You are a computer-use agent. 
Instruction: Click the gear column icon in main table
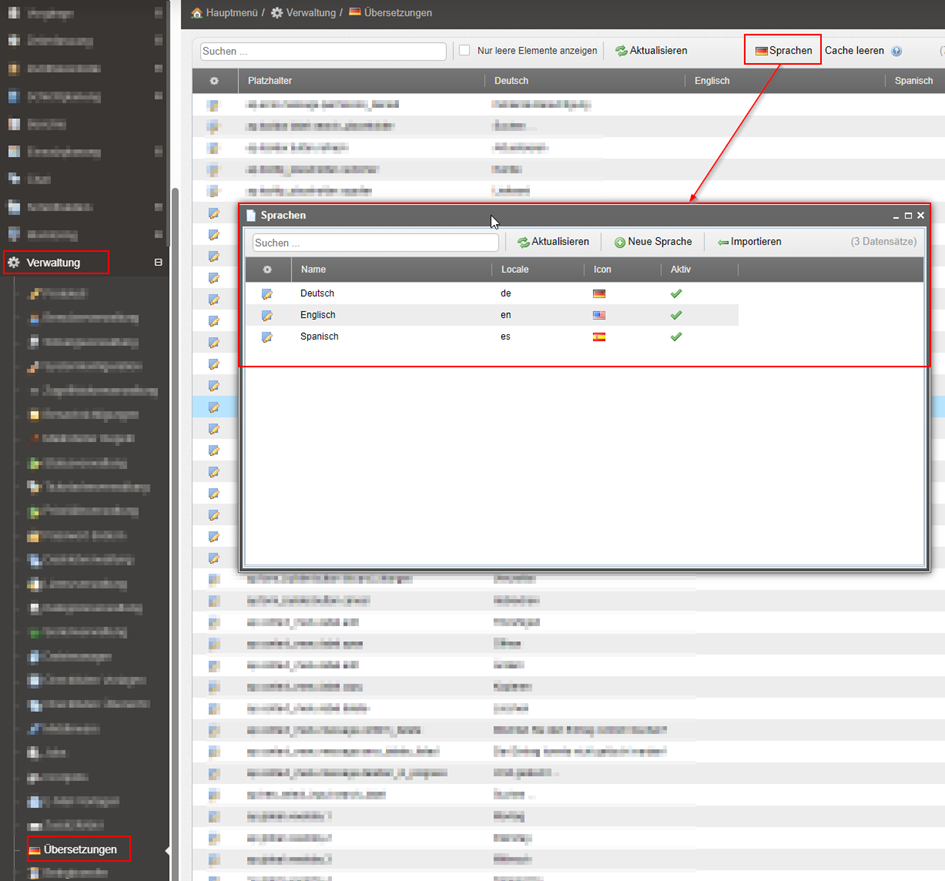[x=214, y=81]
